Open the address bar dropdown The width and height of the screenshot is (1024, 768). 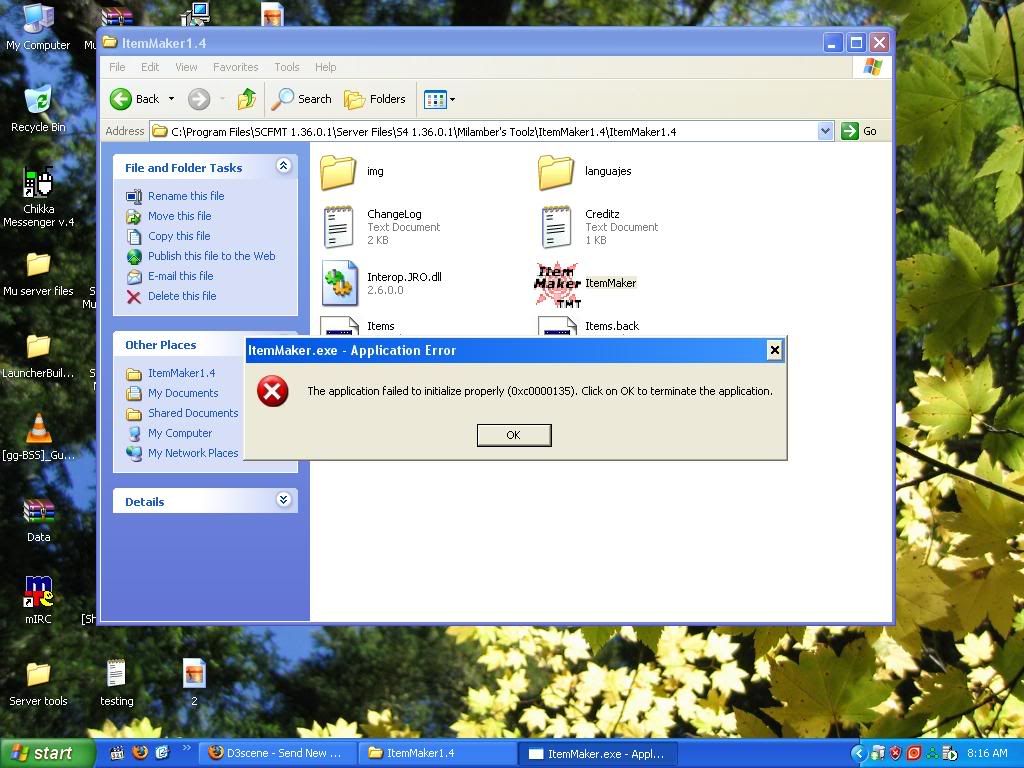pyautogui.click(x=825, y=131)
